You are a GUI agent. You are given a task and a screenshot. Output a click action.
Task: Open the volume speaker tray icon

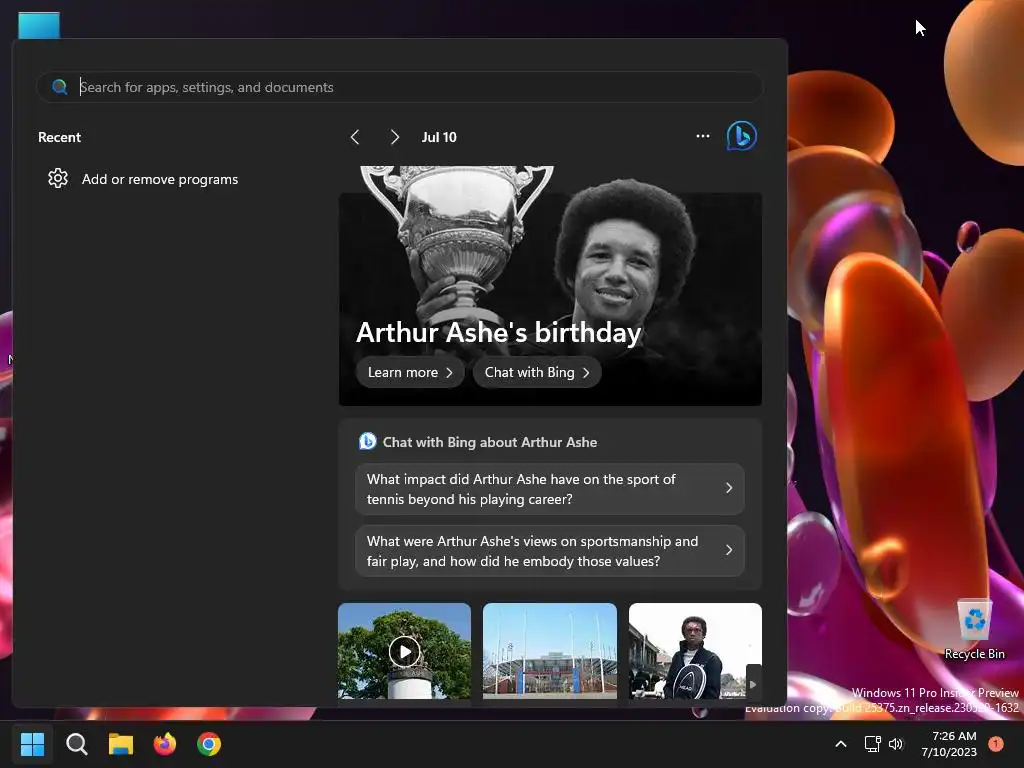896,744
